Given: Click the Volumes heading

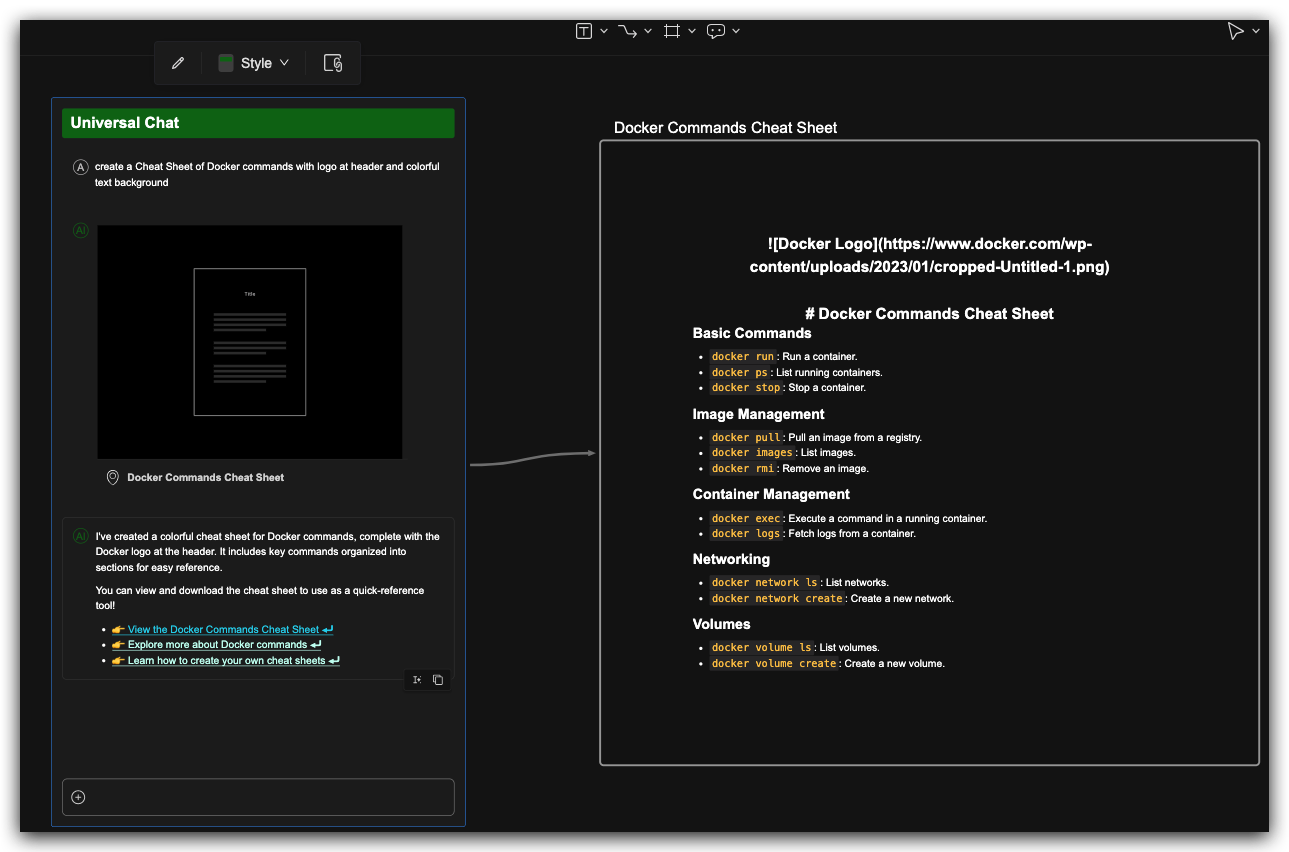Looking at the screenshot, I should click(721, 624).
